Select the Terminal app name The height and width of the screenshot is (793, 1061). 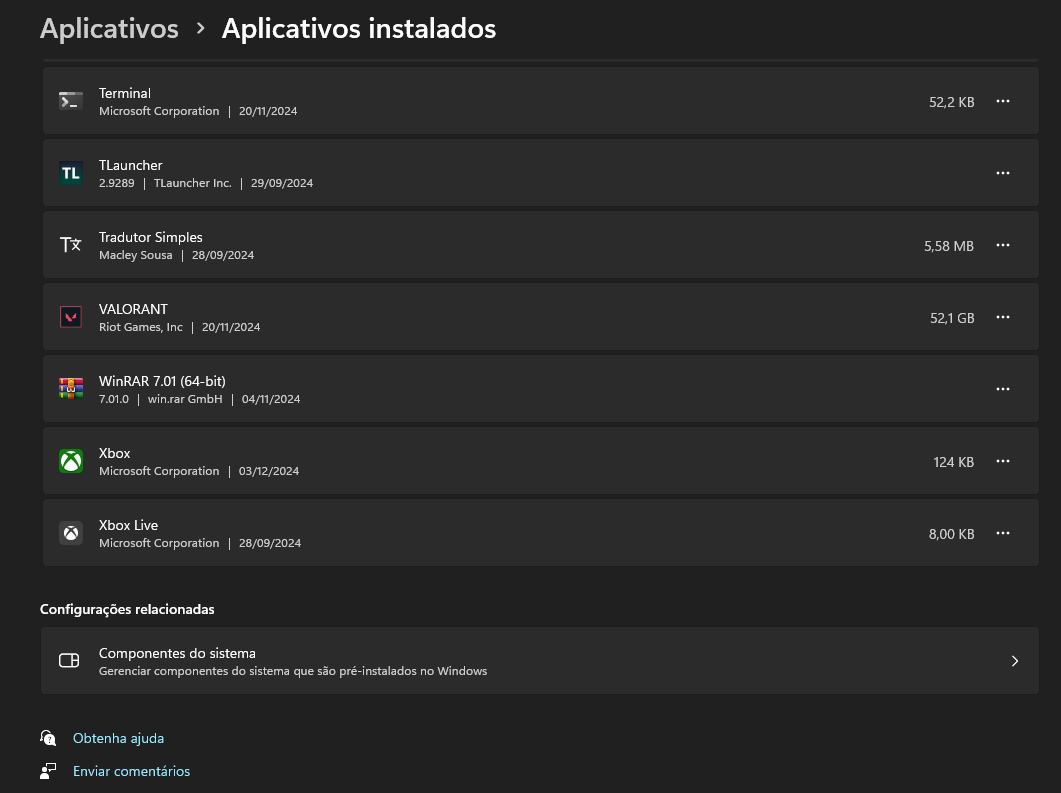tap(125, 93)
